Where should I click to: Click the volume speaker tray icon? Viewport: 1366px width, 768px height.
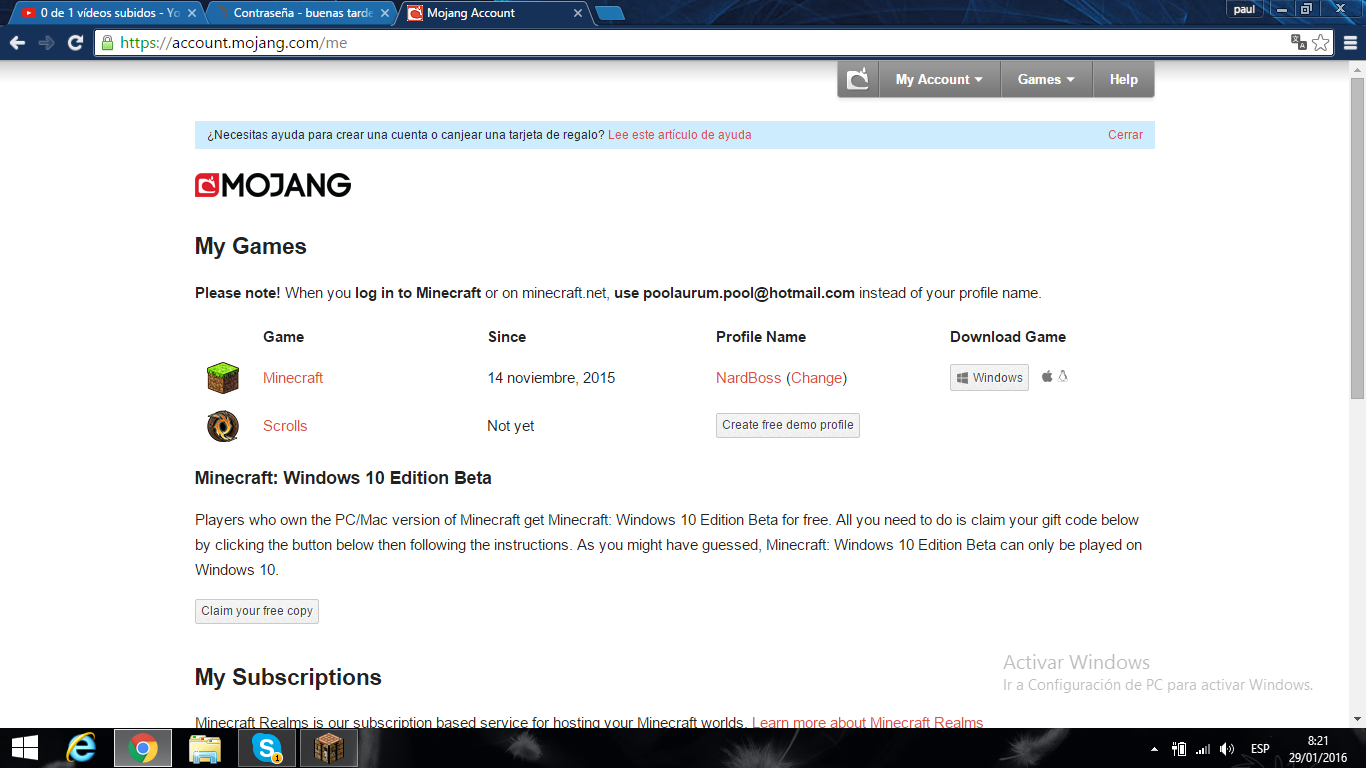pos(1228,749)
